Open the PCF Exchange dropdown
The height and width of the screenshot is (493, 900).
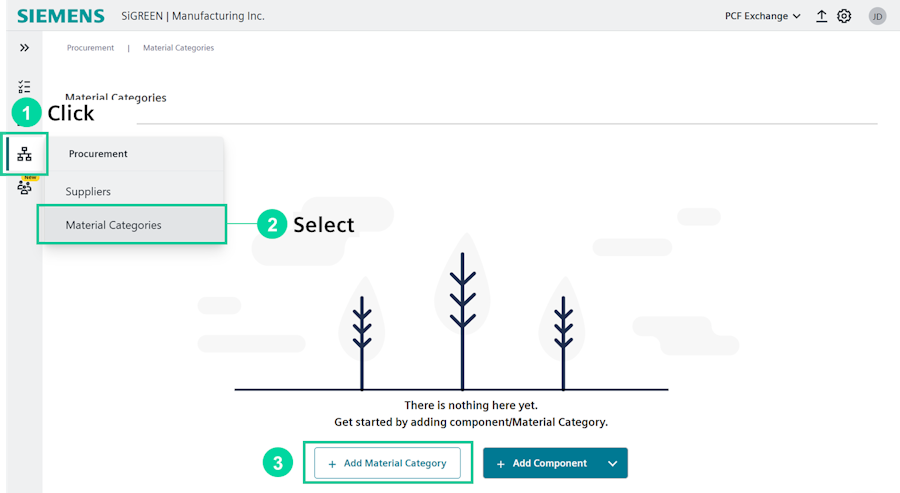click(x=763, y=16)
